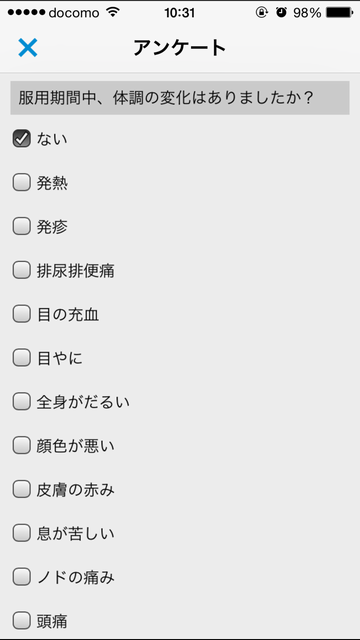Check the 息が苦しい checkbox
This screenshot has width=360, height=640.
click(x=22, y=533)
